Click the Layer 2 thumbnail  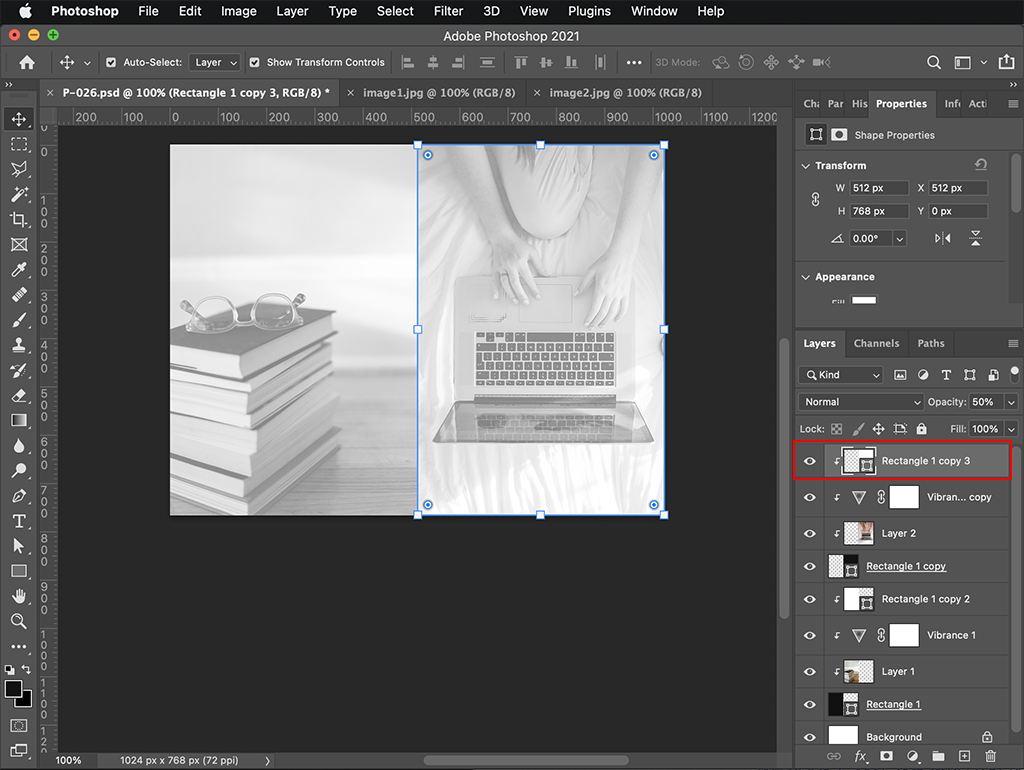click(859, 534)
